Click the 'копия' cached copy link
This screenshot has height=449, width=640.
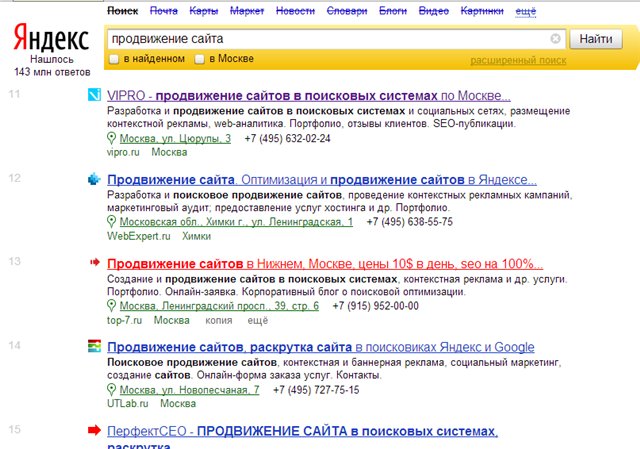(x=219, y=320)
